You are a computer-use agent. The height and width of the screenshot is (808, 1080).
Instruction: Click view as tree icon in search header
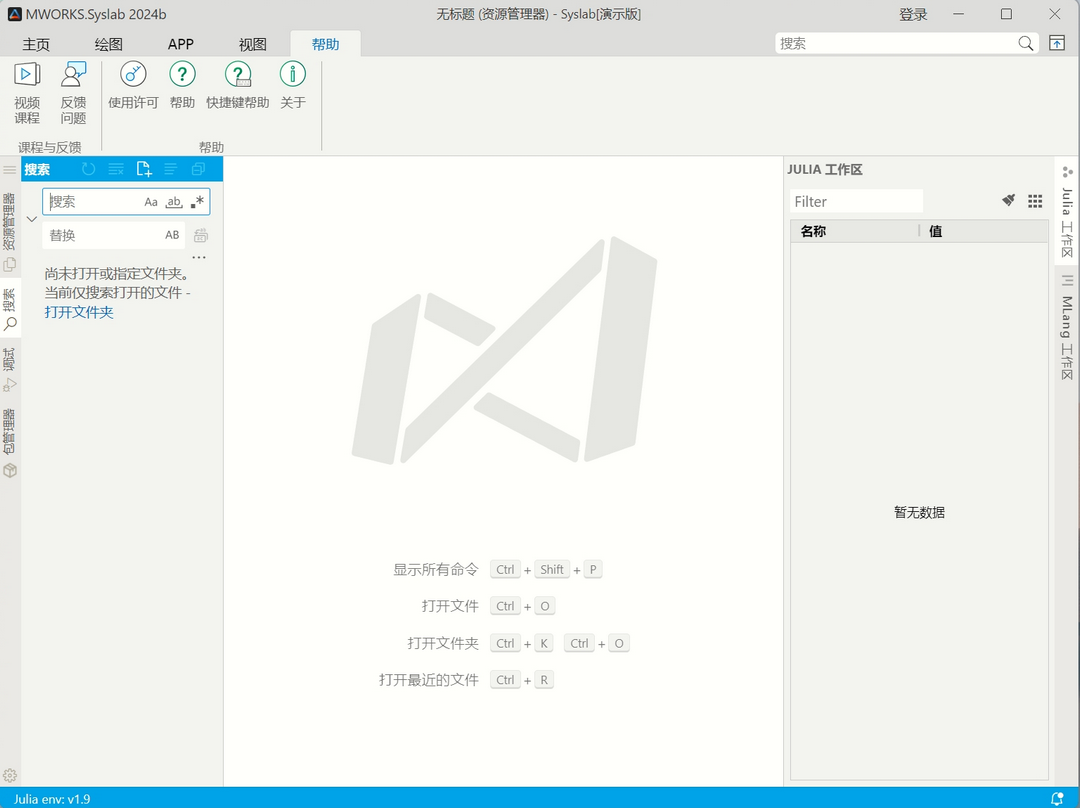(x=171, y=169)
